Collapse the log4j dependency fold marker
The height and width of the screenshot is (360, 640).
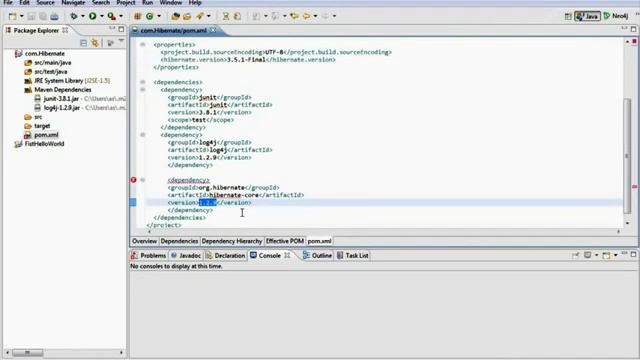pos(142,135)
